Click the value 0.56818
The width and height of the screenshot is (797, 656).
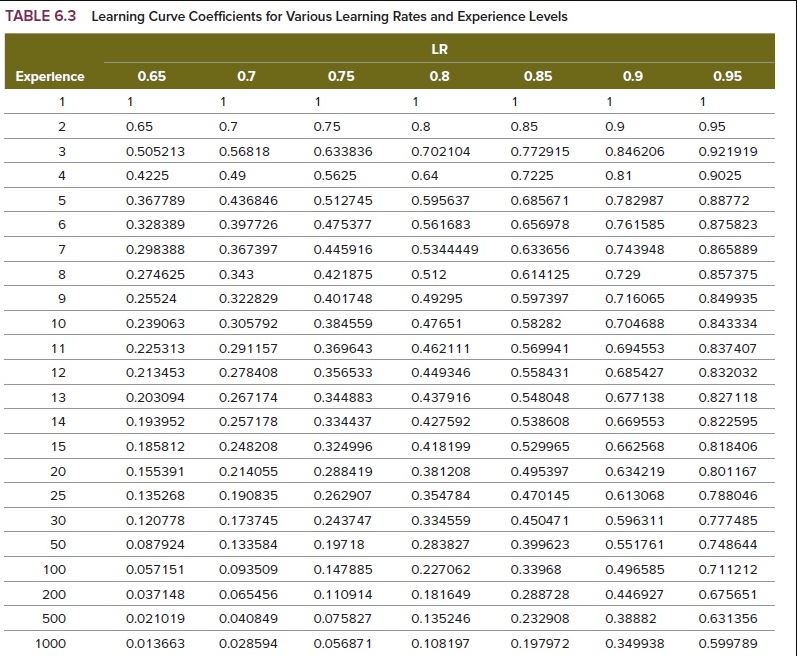click(x=244, y=151)
